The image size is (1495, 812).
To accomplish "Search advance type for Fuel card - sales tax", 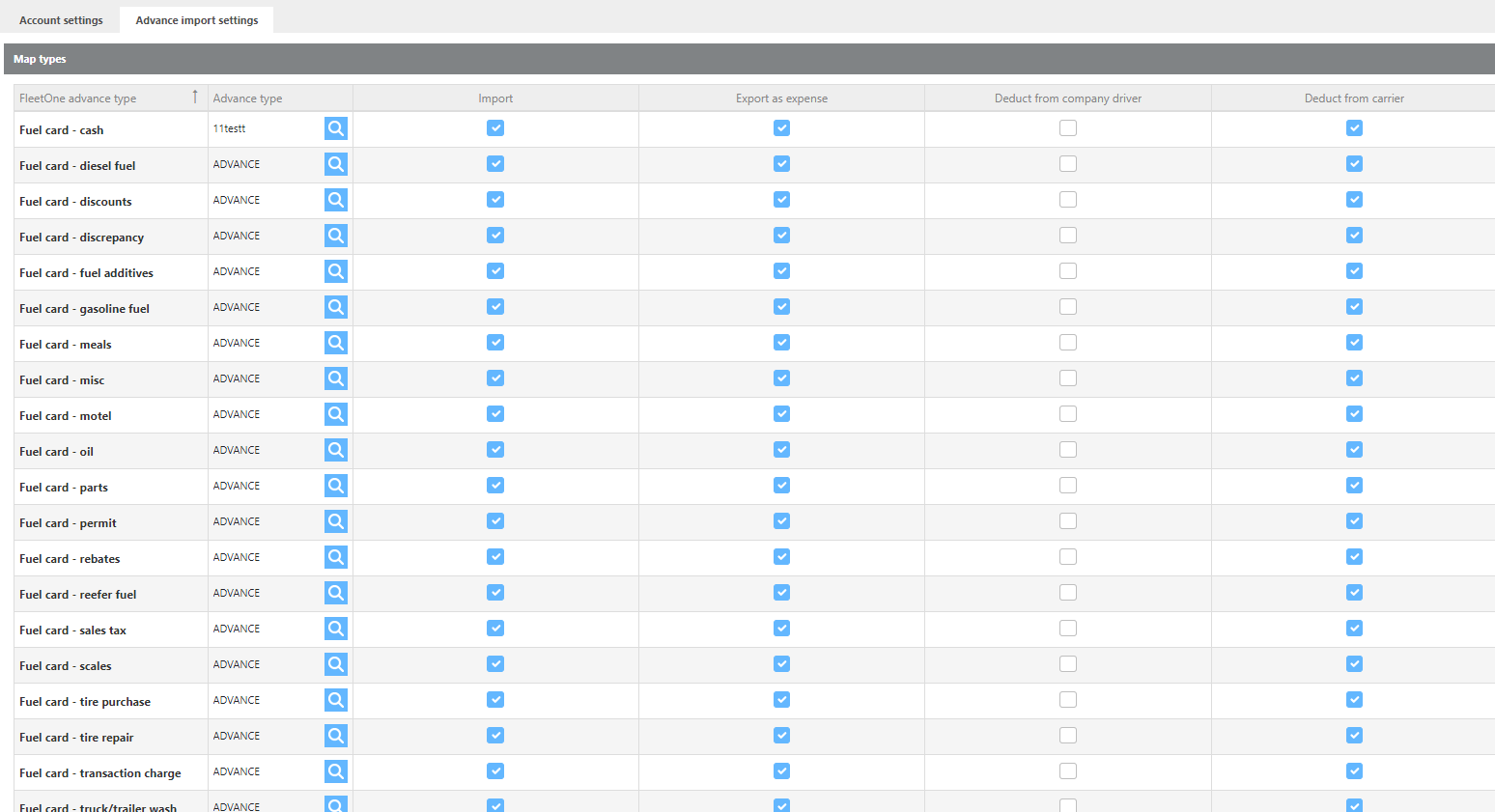I will click(x=335, y=629).
